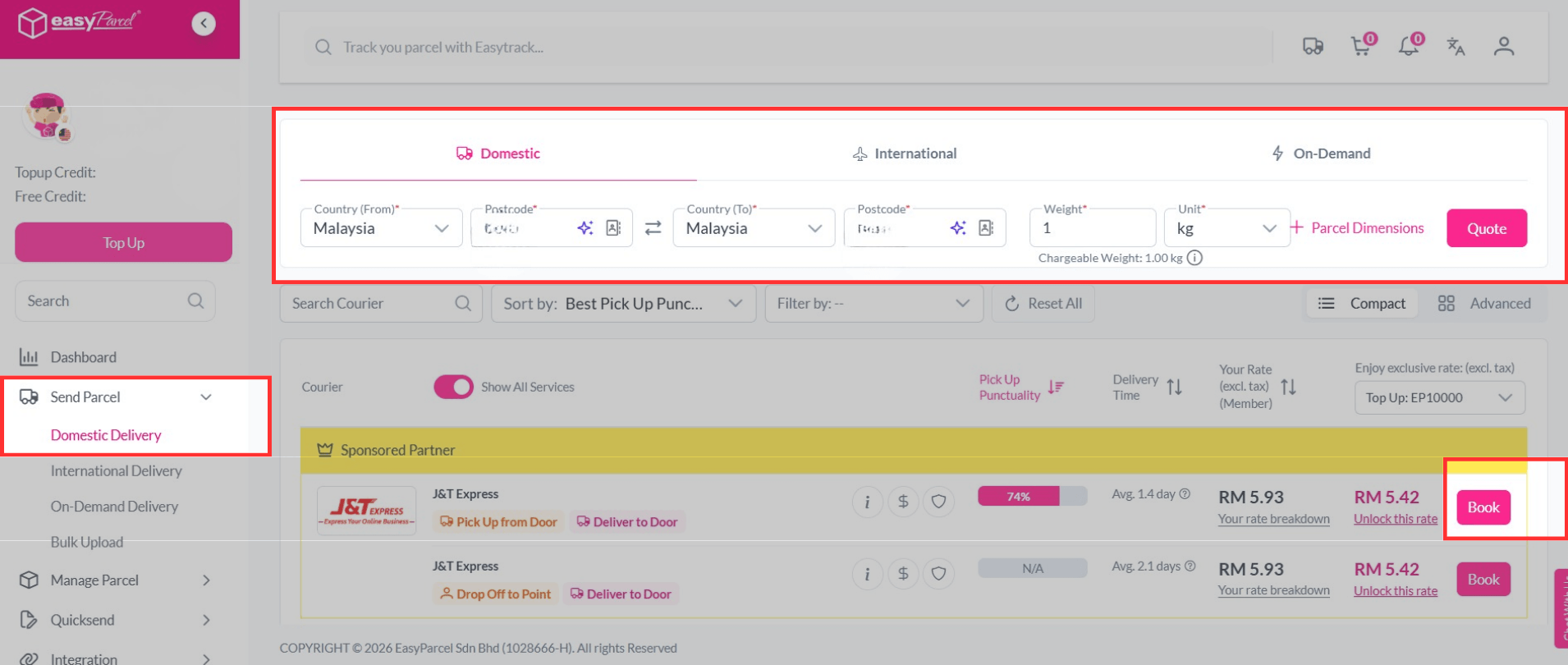Click the Quote button
This screenshot has width=1568, height=665.
pyautogui.click(x=1486, y=228)
